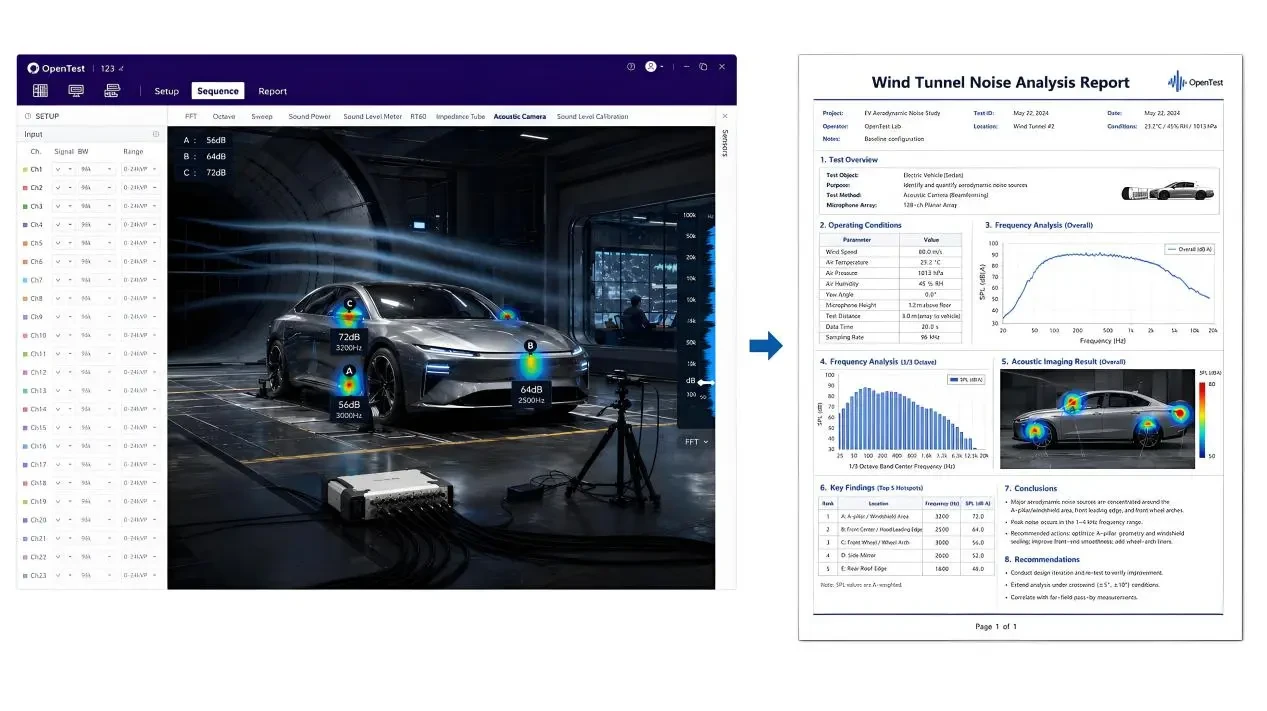Switch to the Report tab
The height and width of the screenshot is (711, 1267).
pyautogui.click(x=273, y=91)
